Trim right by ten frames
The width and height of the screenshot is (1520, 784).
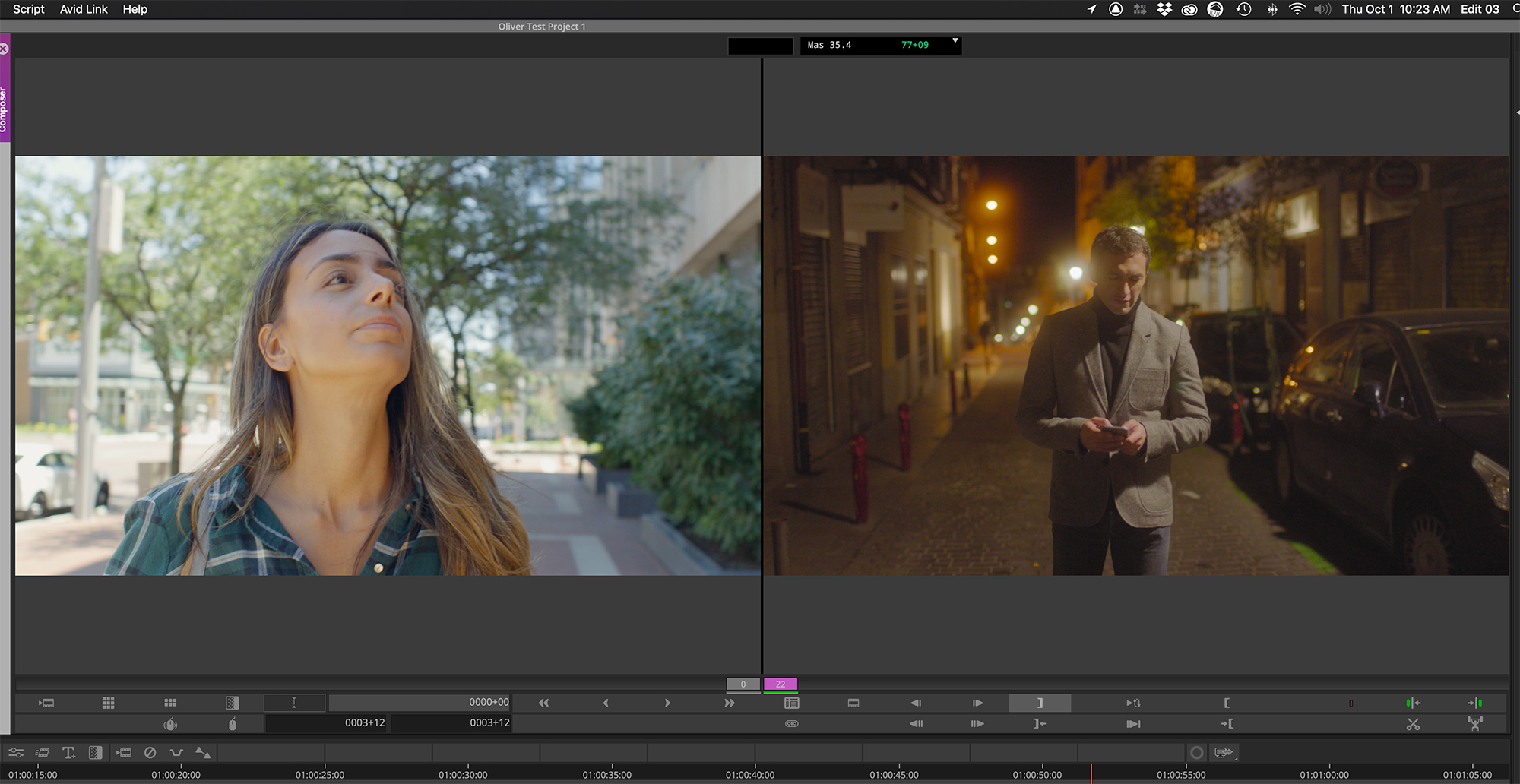point(730,703)
